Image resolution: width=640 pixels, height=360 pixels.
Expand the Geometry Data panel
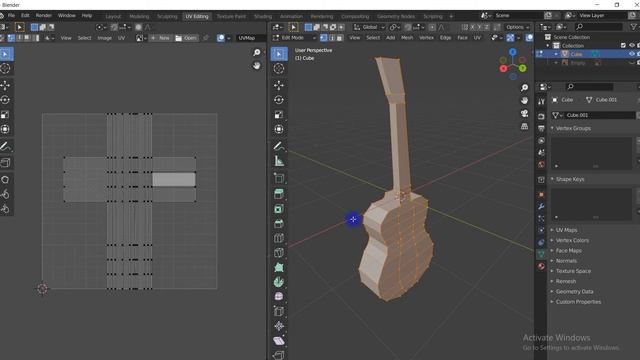574,291
